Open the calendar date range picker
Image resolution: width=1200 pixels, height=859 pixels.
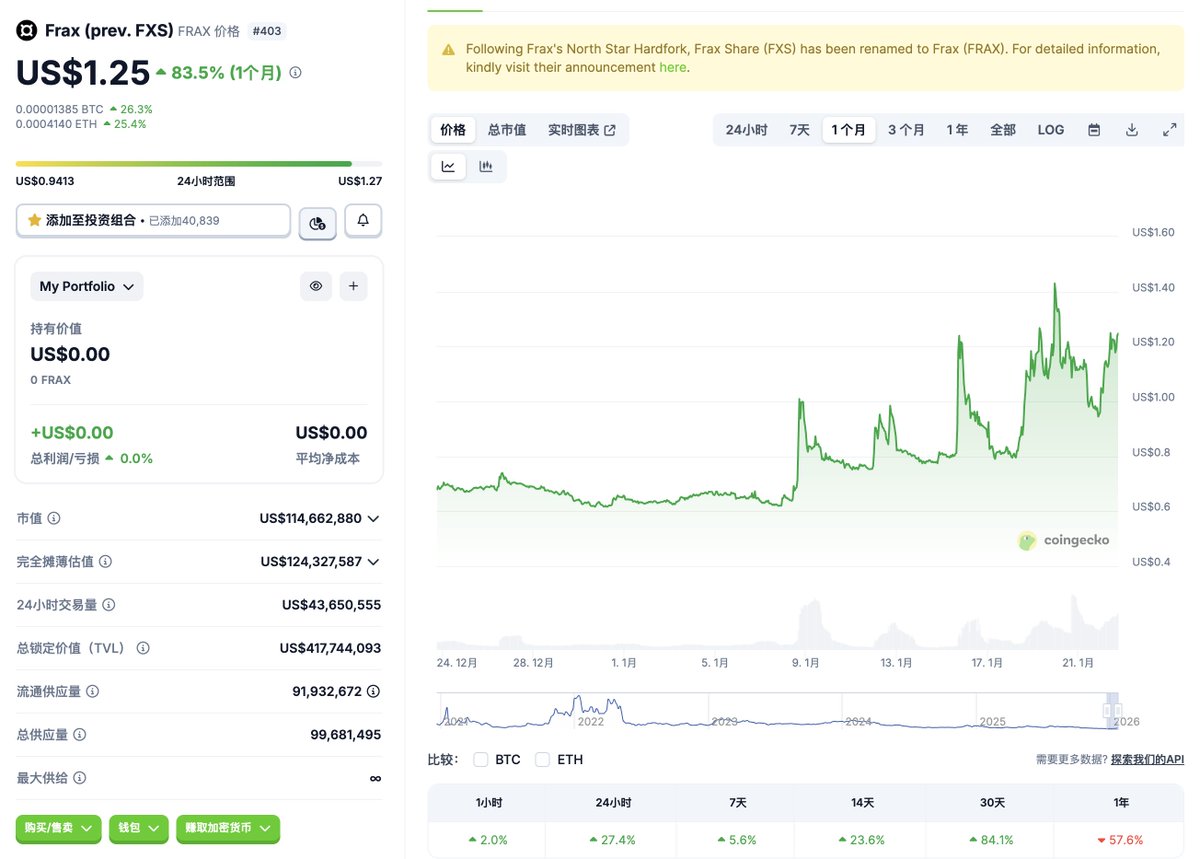1094,130
